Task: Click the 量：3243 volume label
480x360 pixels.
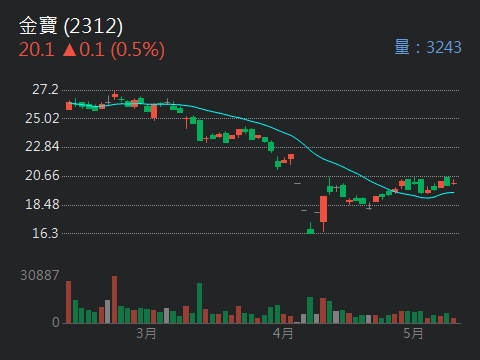Action: [428, 47]
